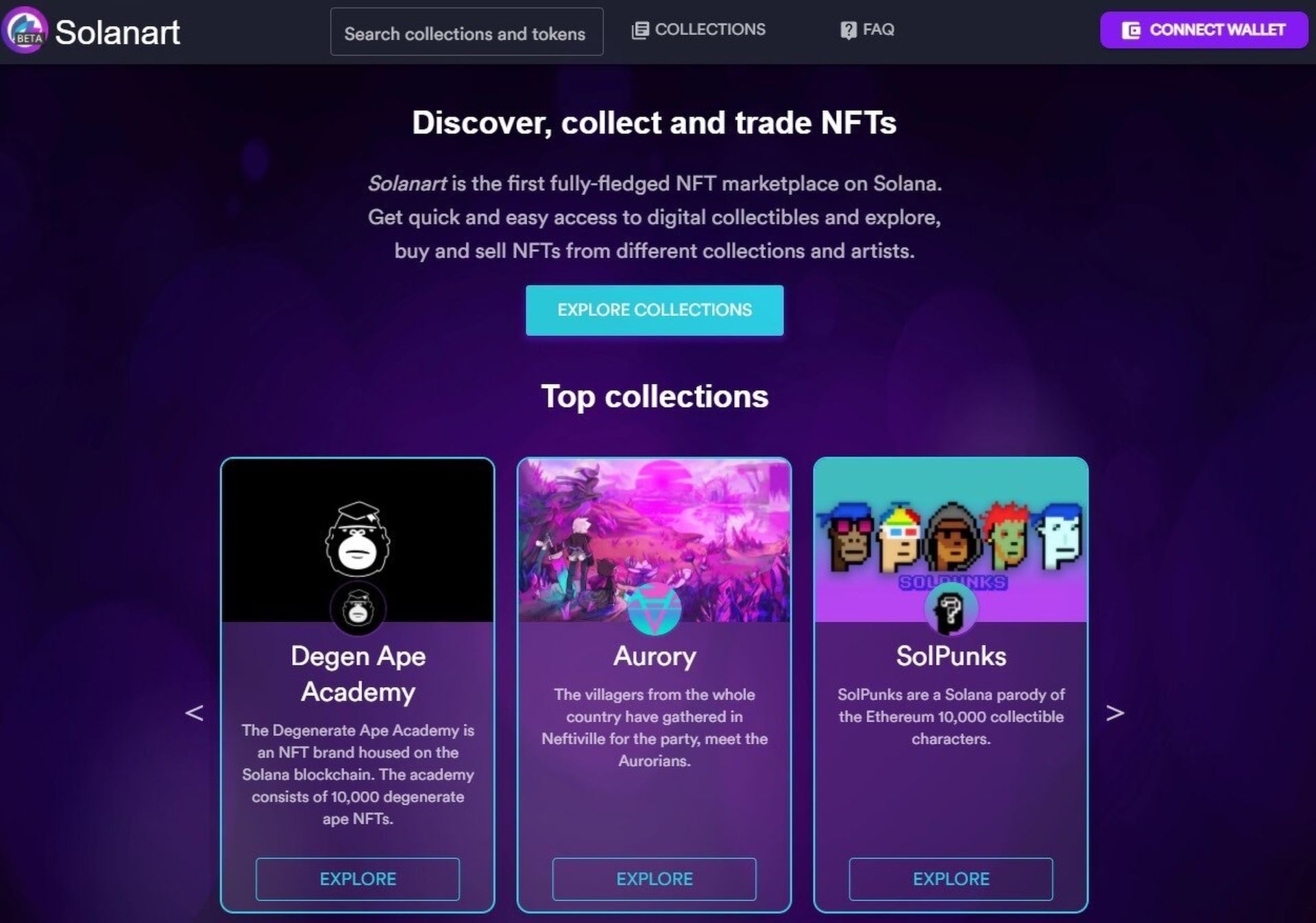The height and width of the screenshot is (923, 1316).
Task: Explore the Aurory collection
Action: [x=655, y=878]
